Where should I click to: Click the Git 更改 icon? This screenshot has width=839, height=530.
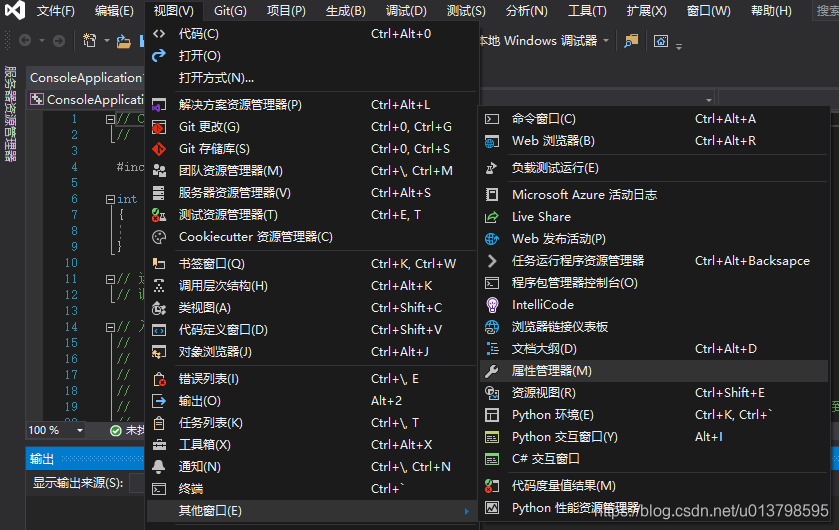[x=159, y=127]
